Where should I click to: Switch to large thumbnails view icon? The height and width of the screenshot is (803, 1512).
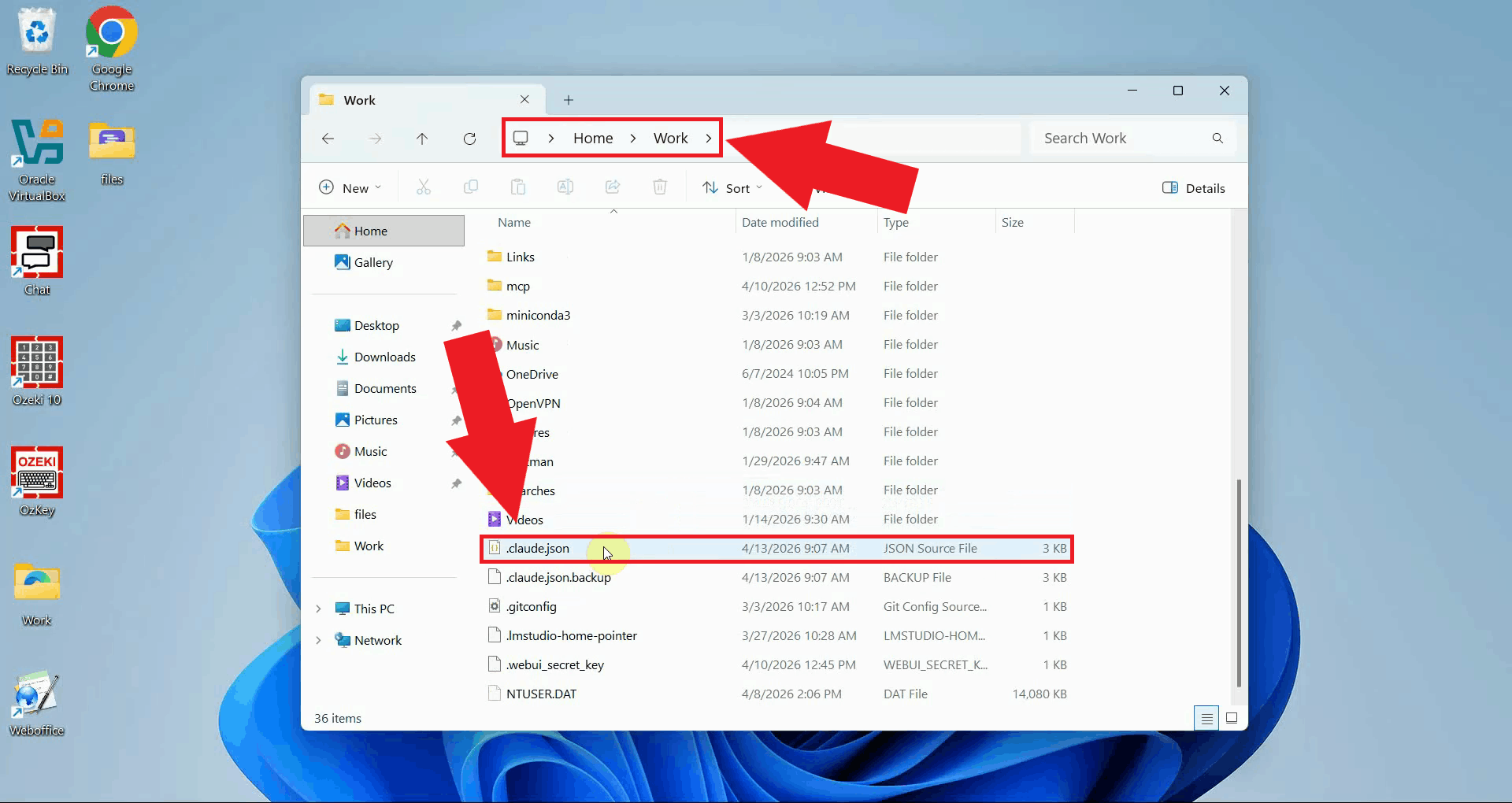point(1232,718)
